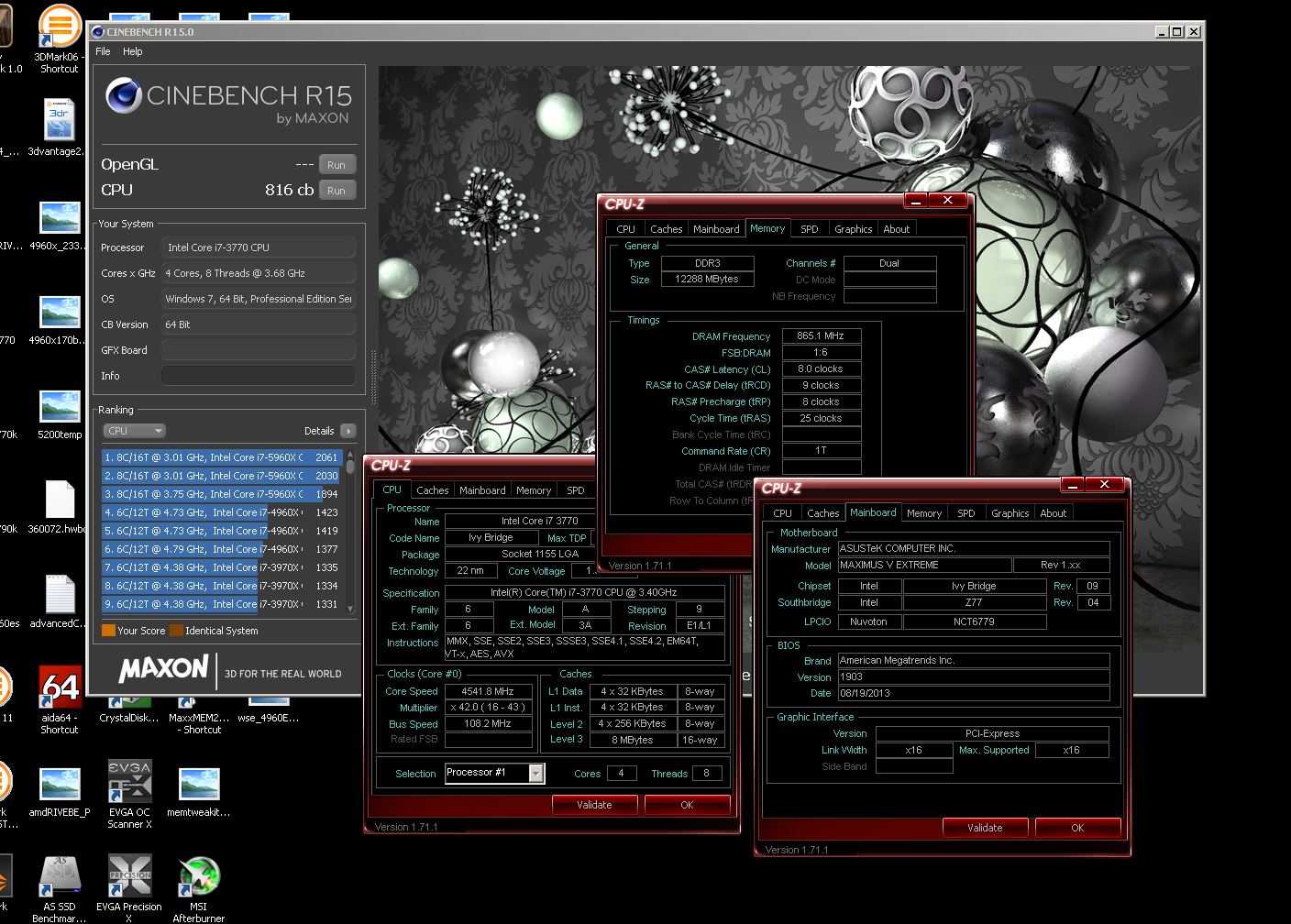Select ranking row 1 with score 2061
Screen dimensions: 1291x924
(x=223, y=457)
